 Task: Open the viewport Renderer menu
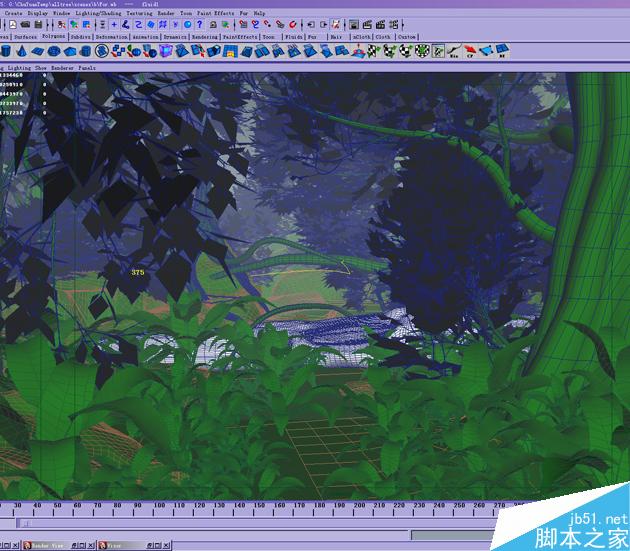(62, 68)
